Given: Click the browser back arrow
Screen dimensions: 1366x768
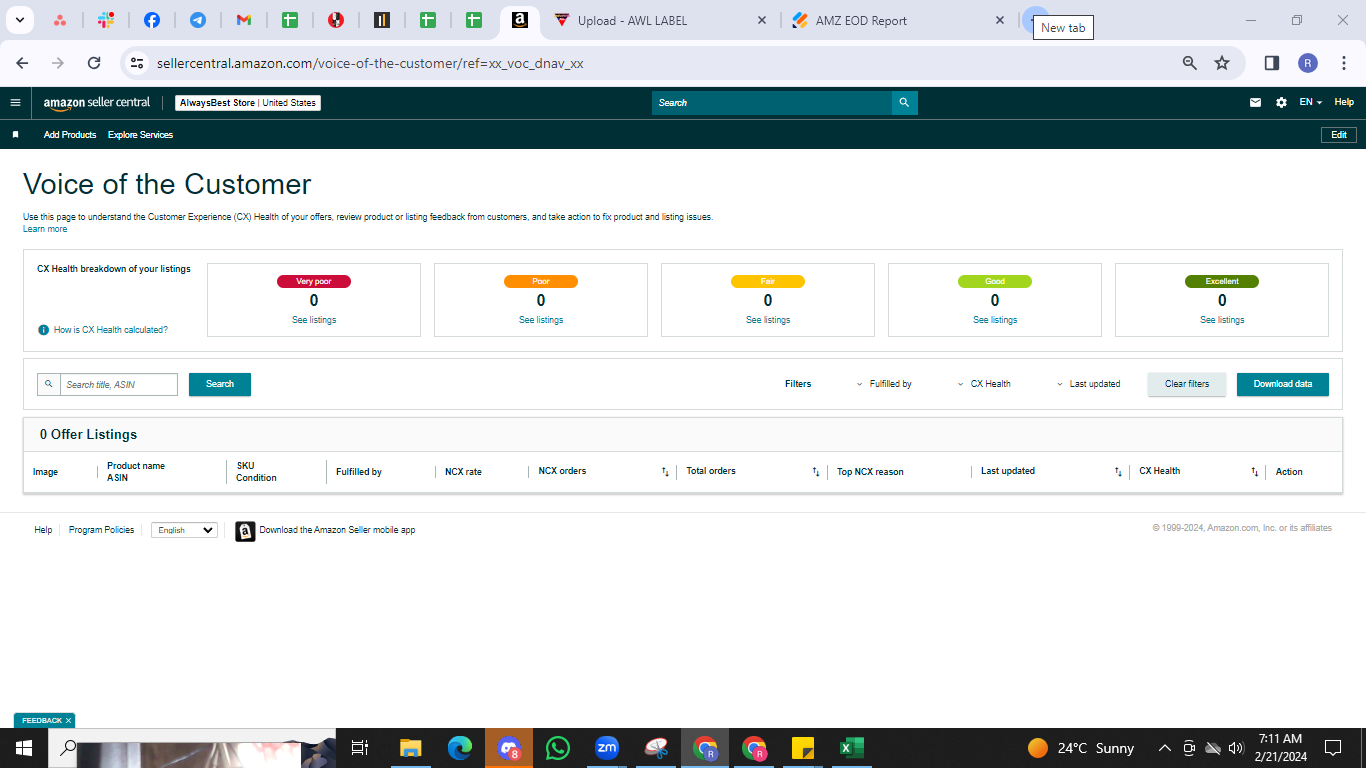Looking at the screenshot, I should click(x=23, y=62).
